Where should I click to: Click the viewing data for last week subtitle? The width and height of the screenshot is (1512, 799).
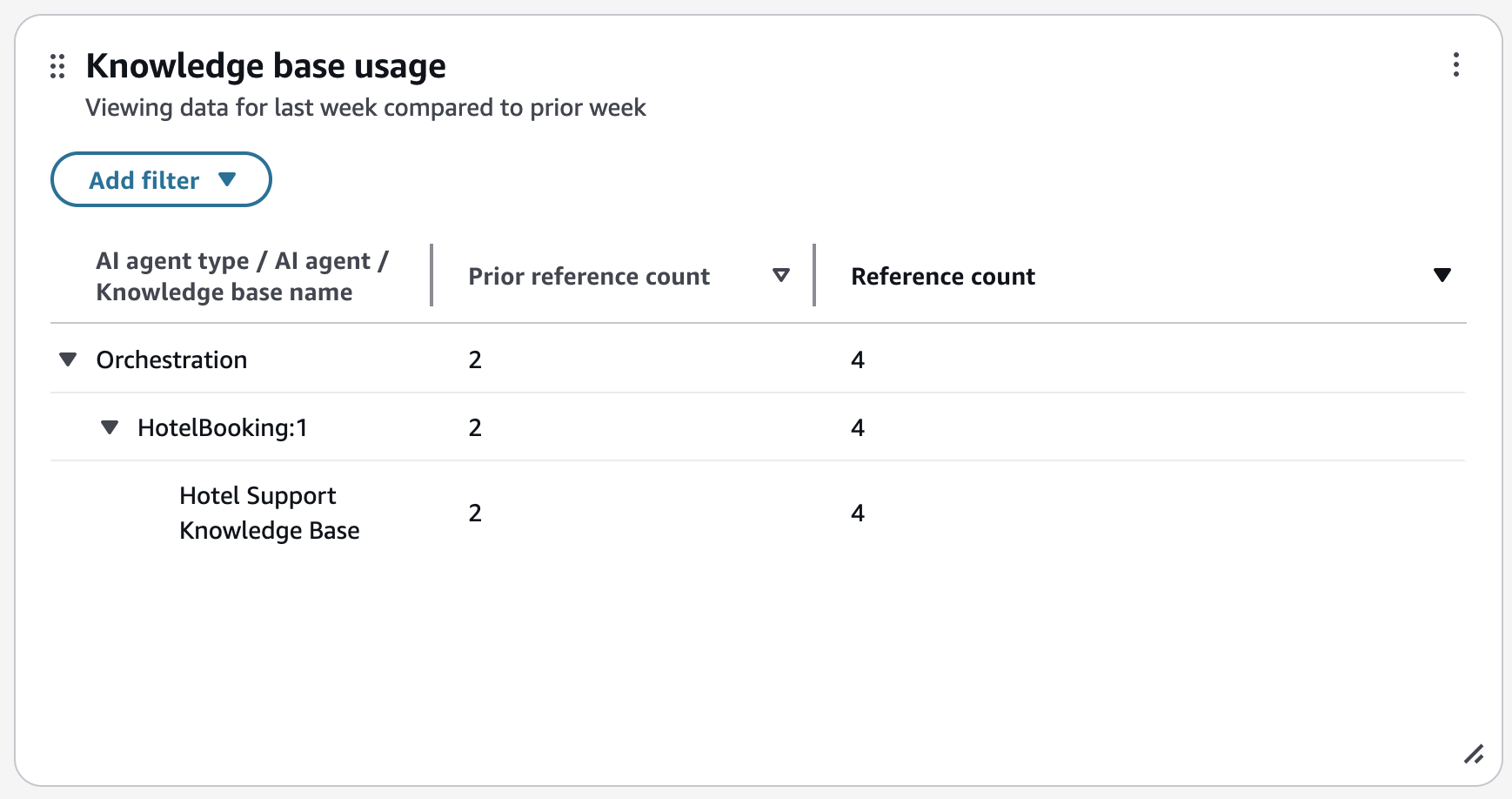pyautogui.click(x=365, y=108)
